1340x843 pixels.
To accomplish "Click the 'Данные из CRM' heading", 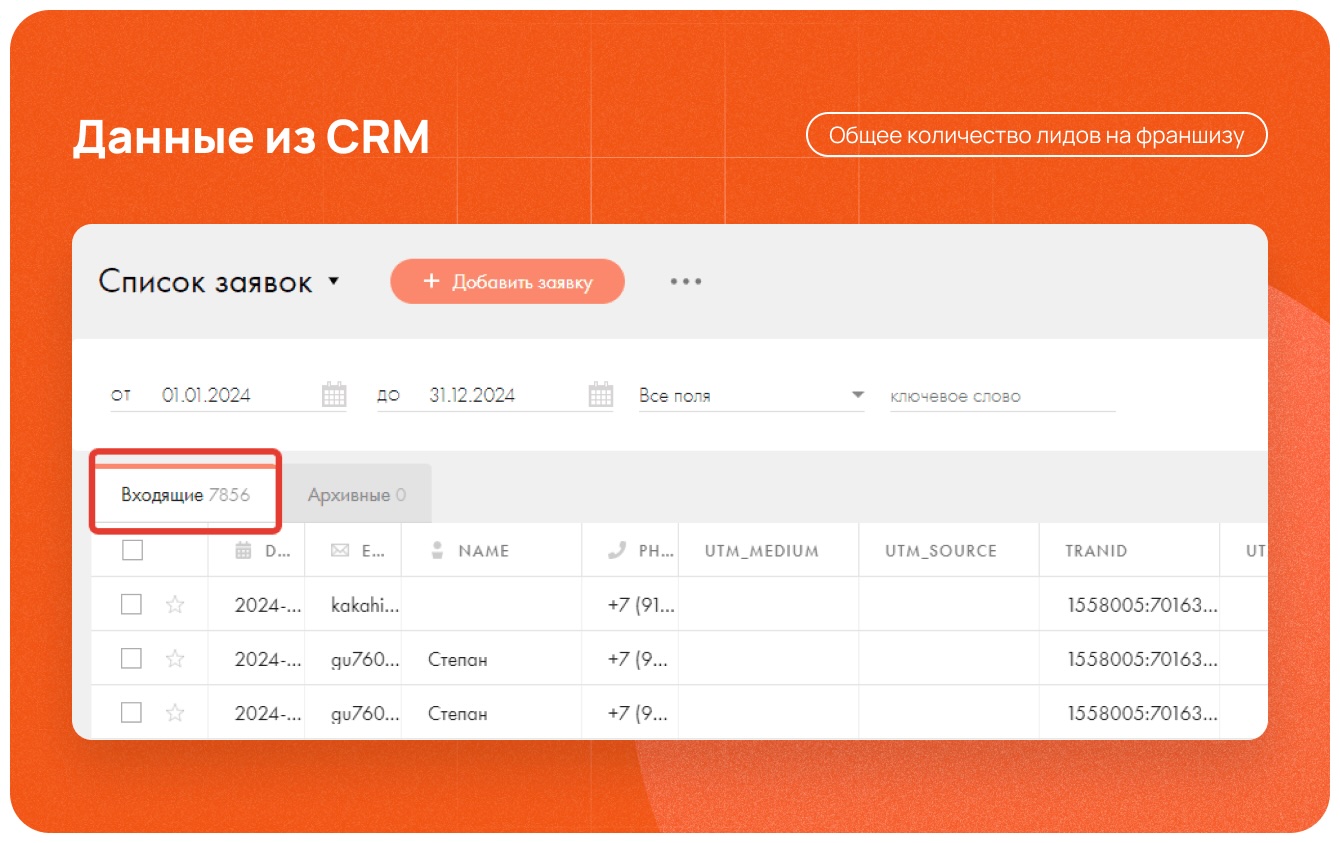I will coord(251,137).
